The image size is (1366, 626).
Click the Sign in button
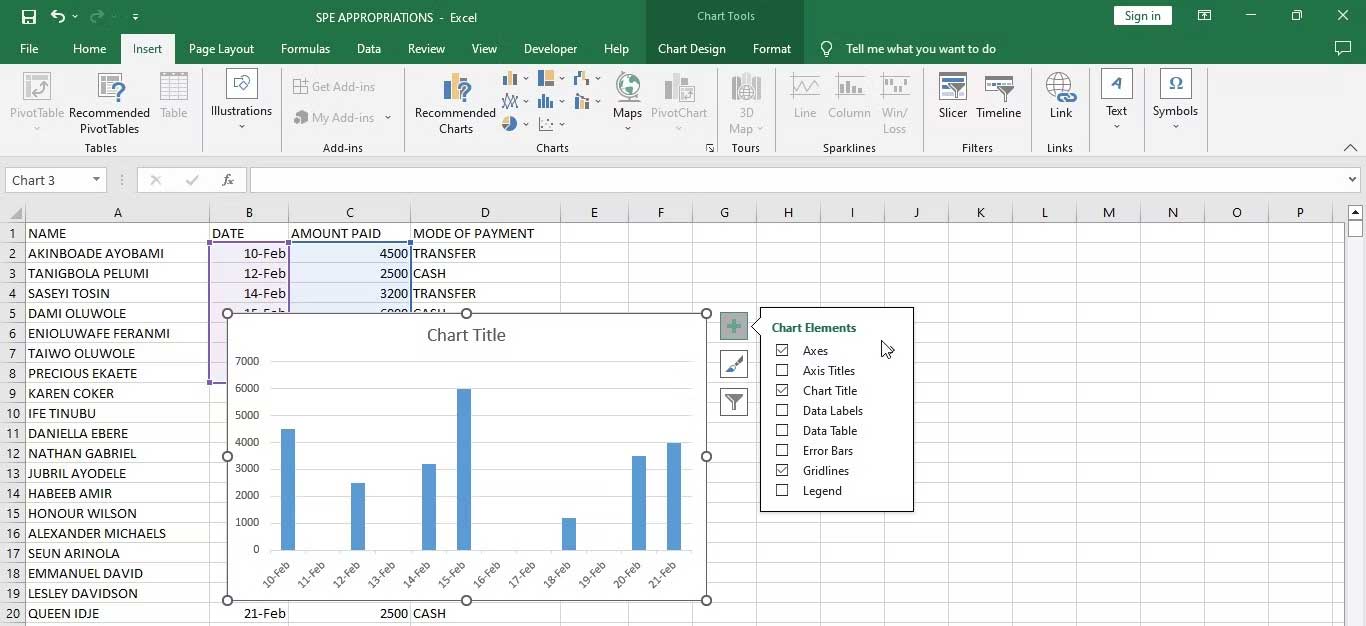click(1142, 16)
